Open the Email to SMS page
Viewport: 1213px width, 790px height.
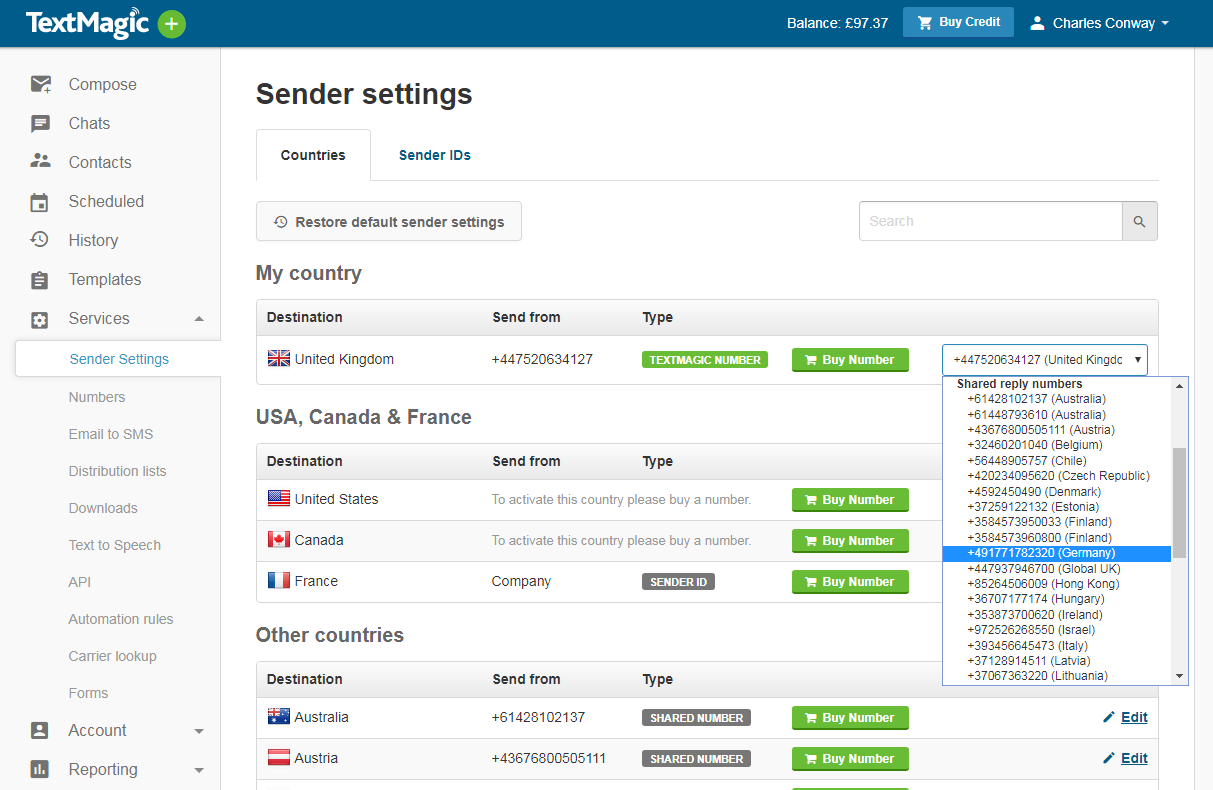(x=110, y=434)
